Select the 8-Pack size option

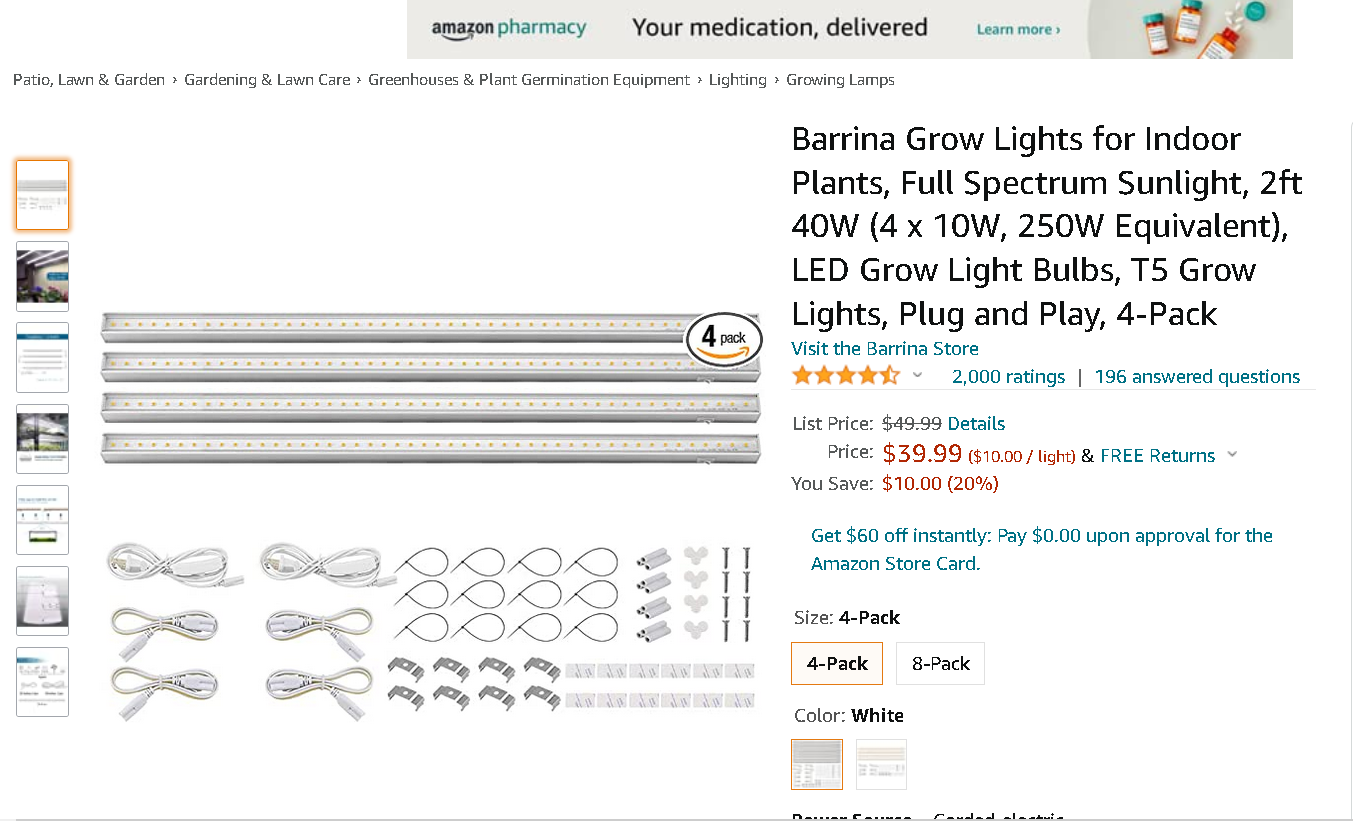point(940,663)
